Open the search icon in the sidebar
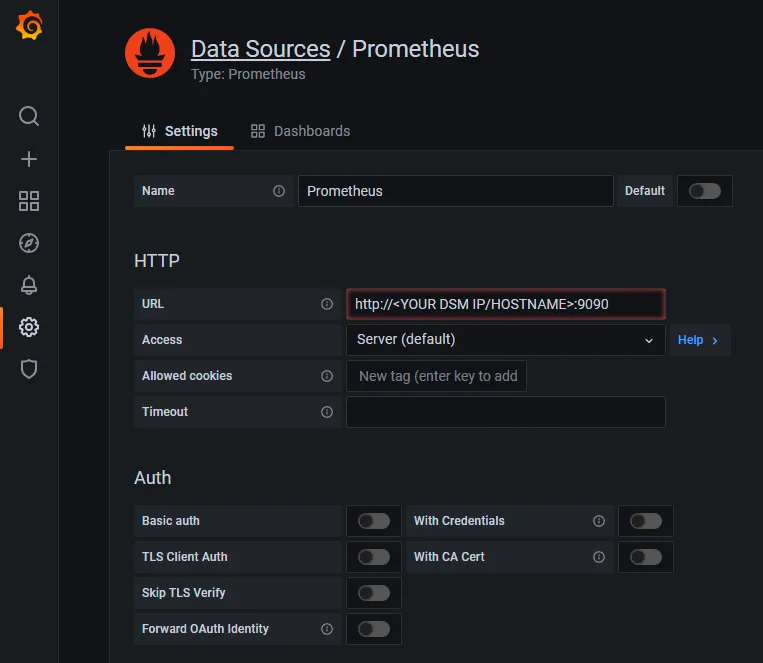Screen dimensions: 763x663 (x=29, y=116)
